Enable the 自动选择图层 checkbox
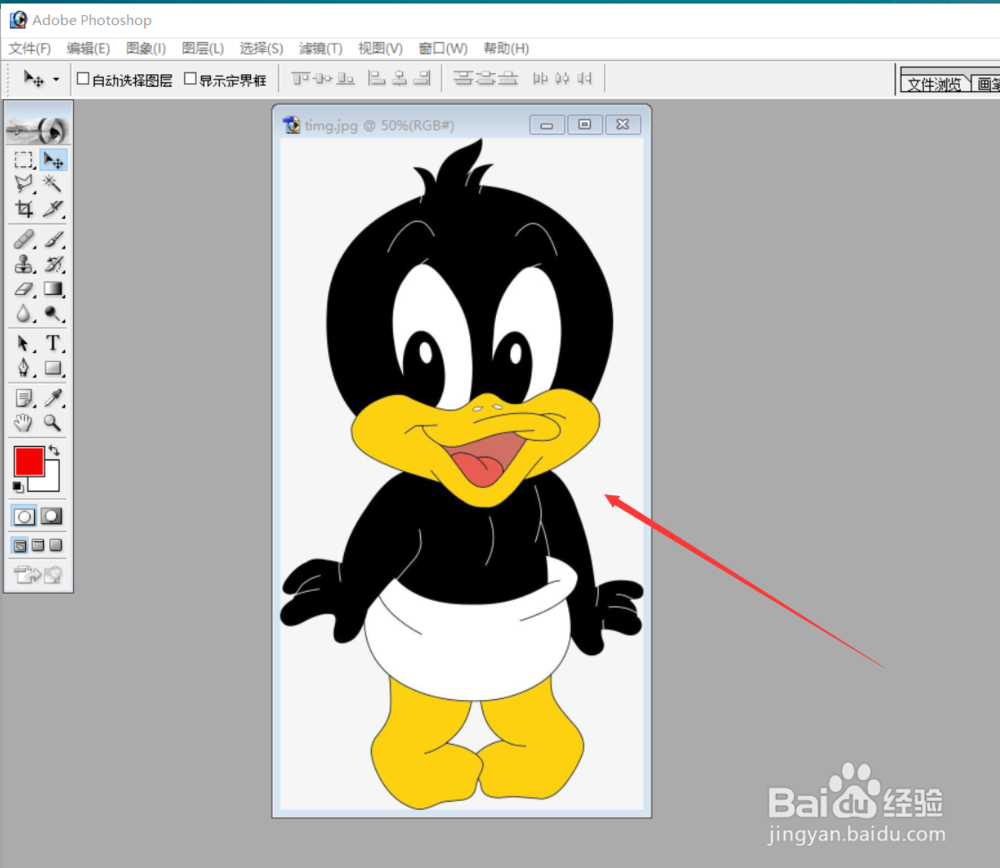This screenshot has height=868, width=1000. click(83, 78)
